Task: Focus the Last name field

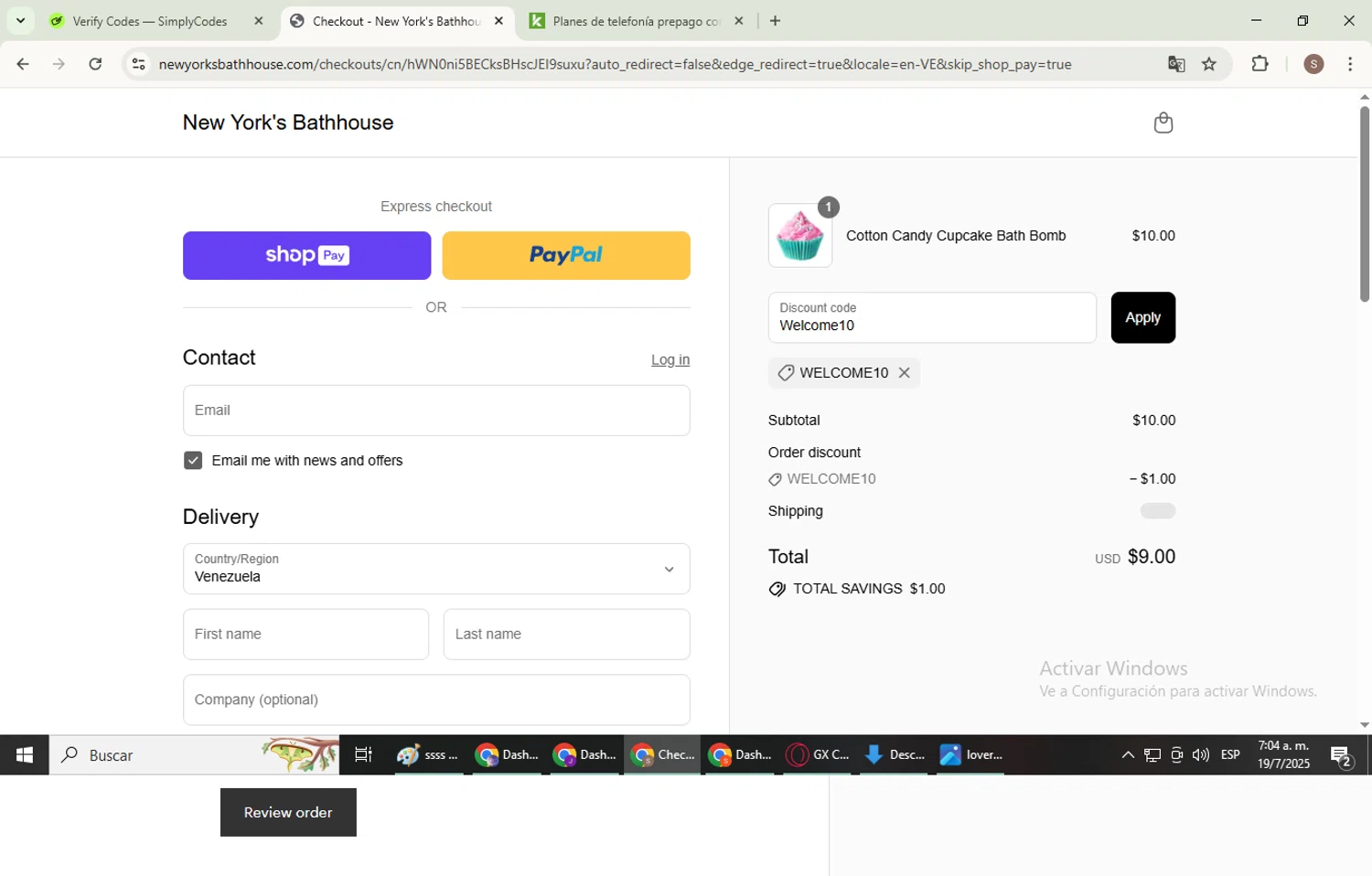Action: pyautogui.click(x=566, y=635)
